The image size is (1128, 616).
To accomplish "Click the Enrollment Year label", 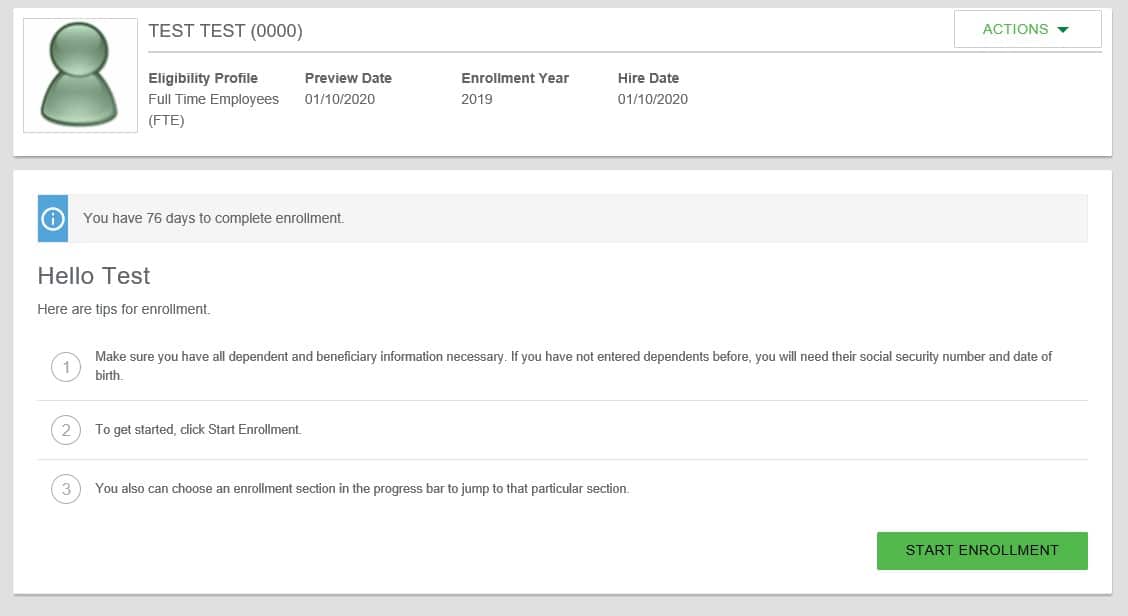I will (x=514, y=78).
